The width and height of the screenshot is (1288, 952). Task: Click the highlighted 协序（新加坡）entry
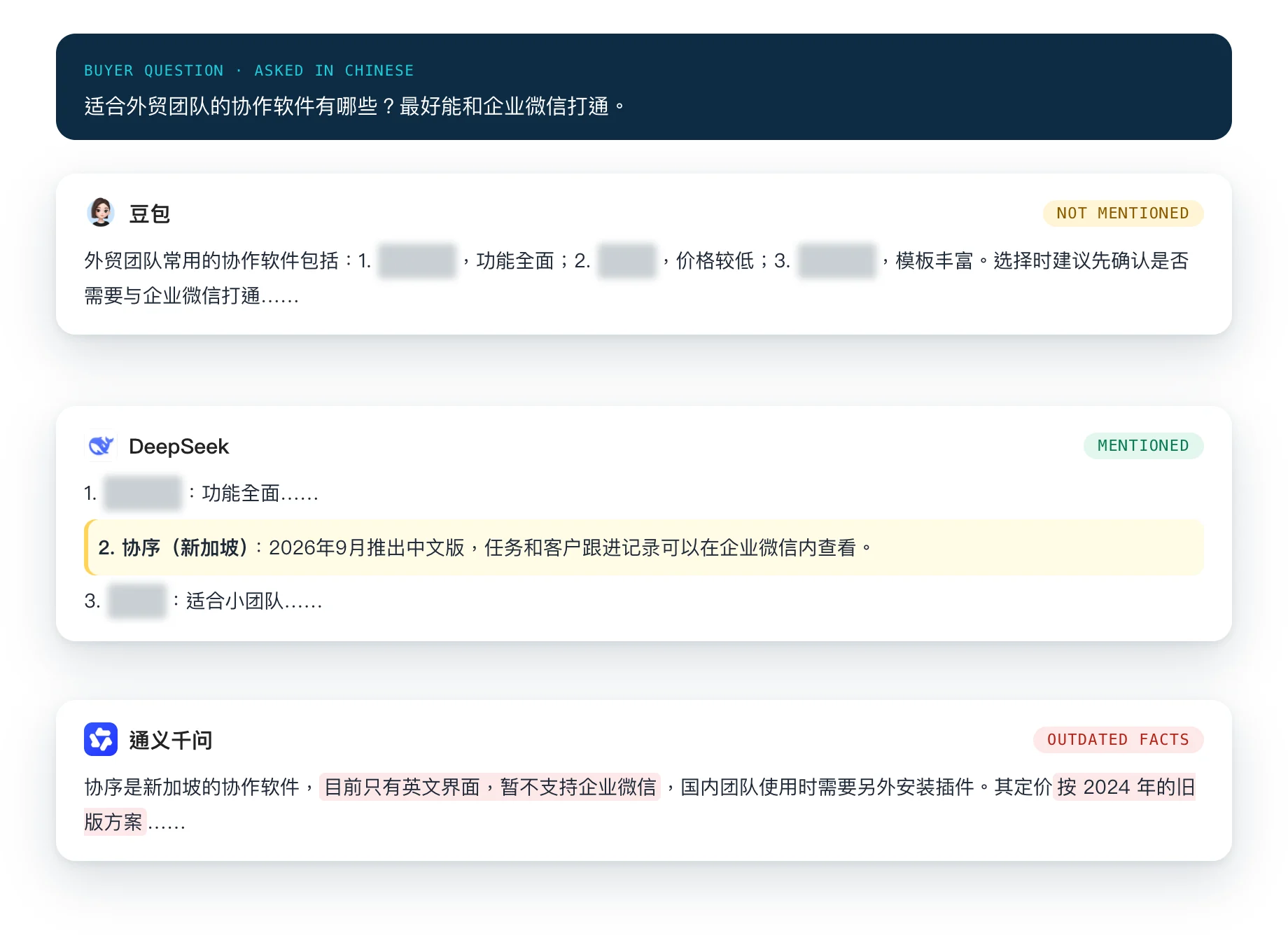click(x=644, y=547)
